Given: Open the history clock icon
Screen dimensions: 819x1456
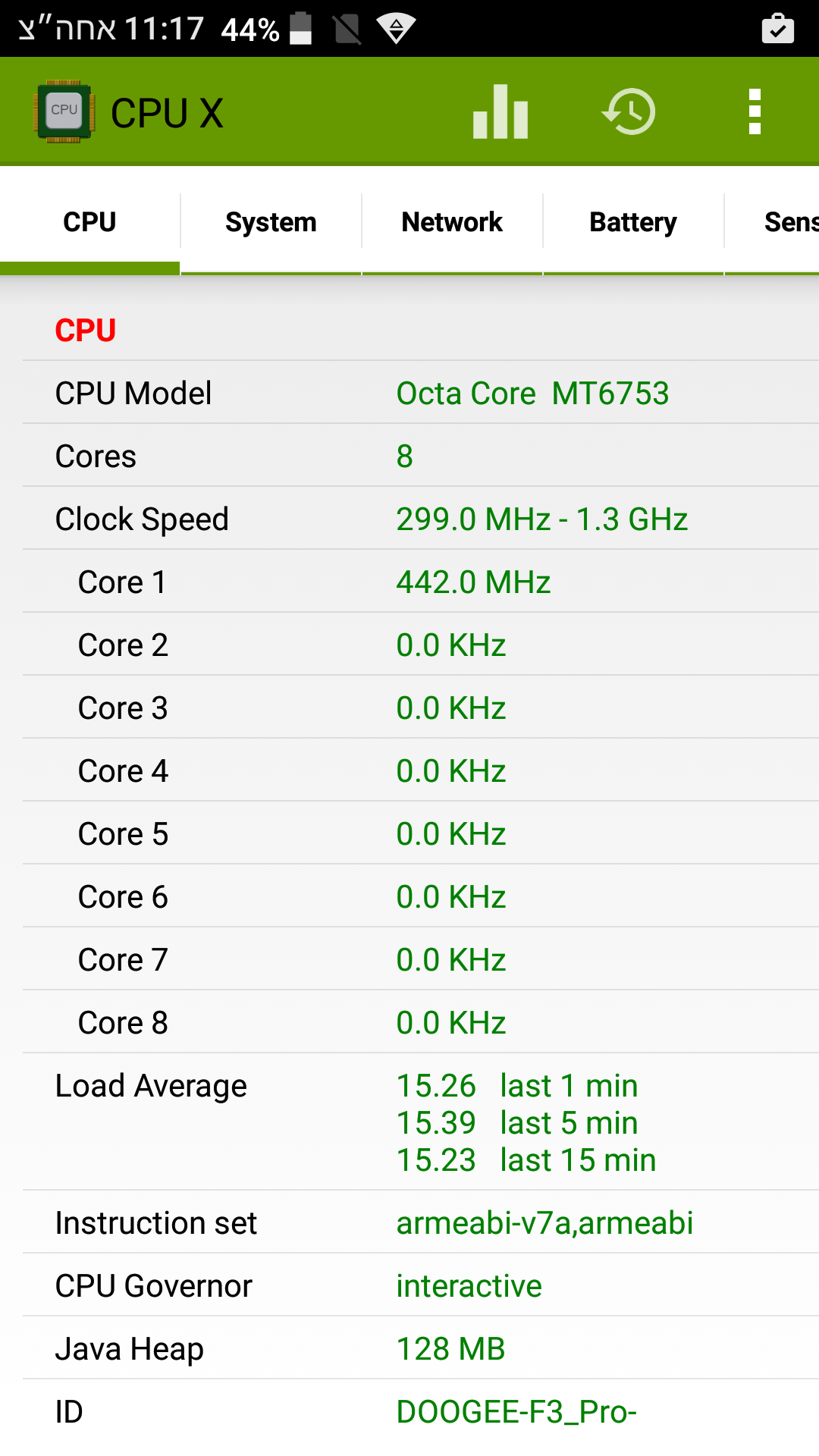Looking at the screenshot, I should 629,112.
